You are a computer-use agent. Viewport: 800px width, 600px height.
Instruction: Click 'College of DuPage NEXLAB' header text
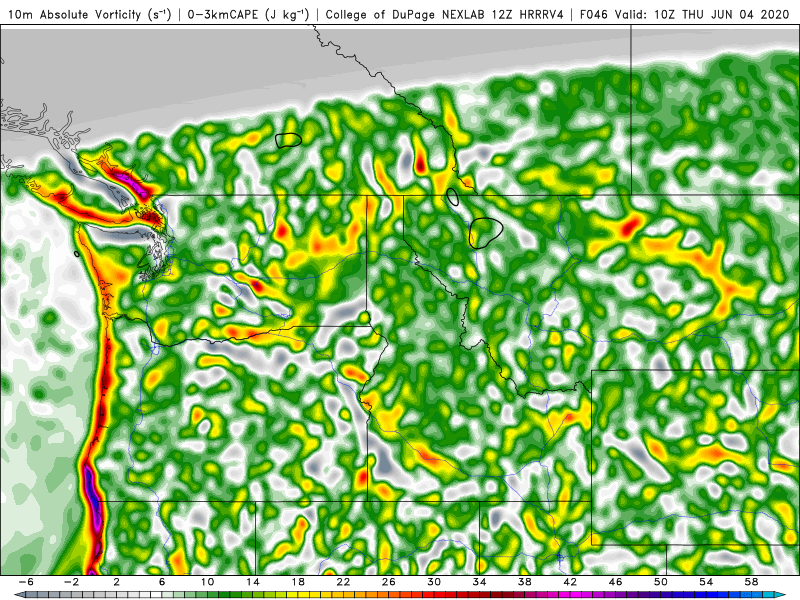406,14
